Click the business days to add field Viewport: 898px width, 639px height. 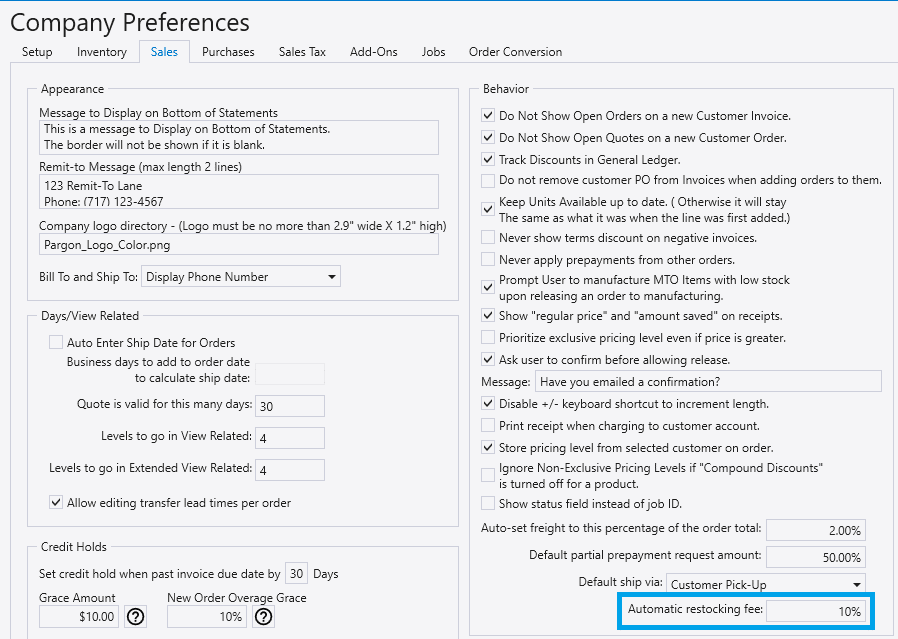[x=290, y=374]
